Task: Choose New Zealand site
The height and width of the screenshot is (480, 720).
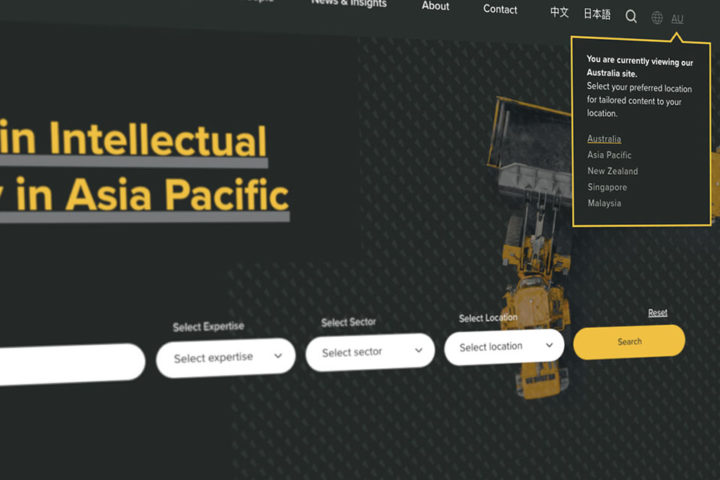Action: coord(613,171)
